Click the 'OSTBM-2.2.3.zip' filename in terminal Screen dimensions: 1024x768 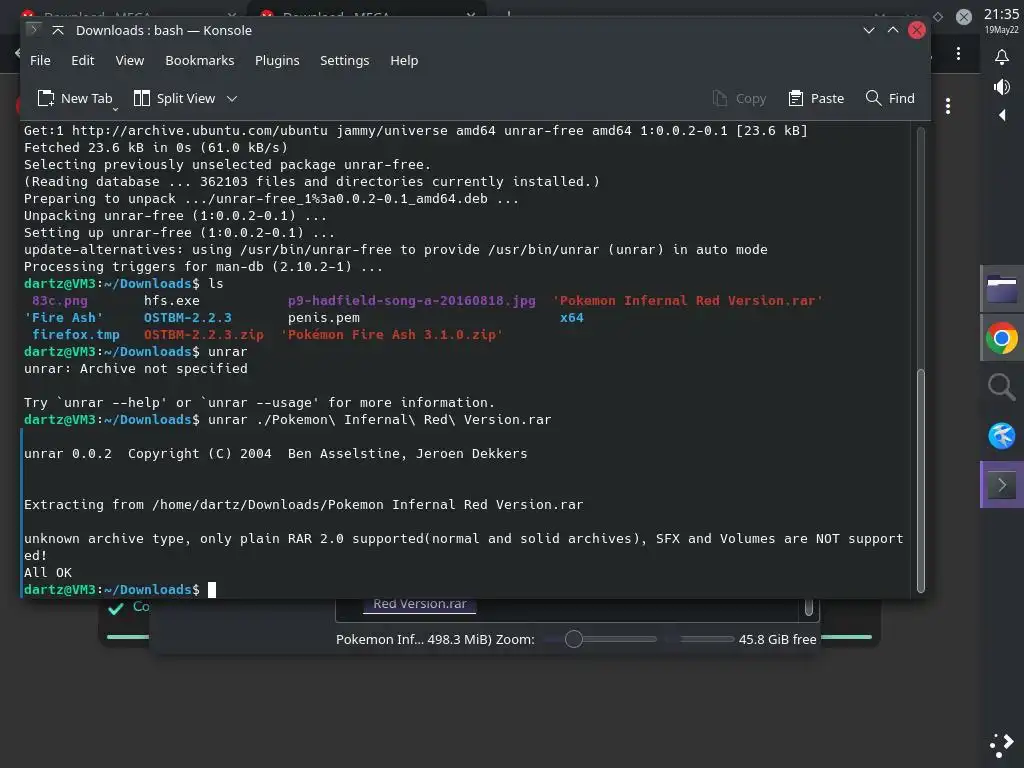(204, 334)
